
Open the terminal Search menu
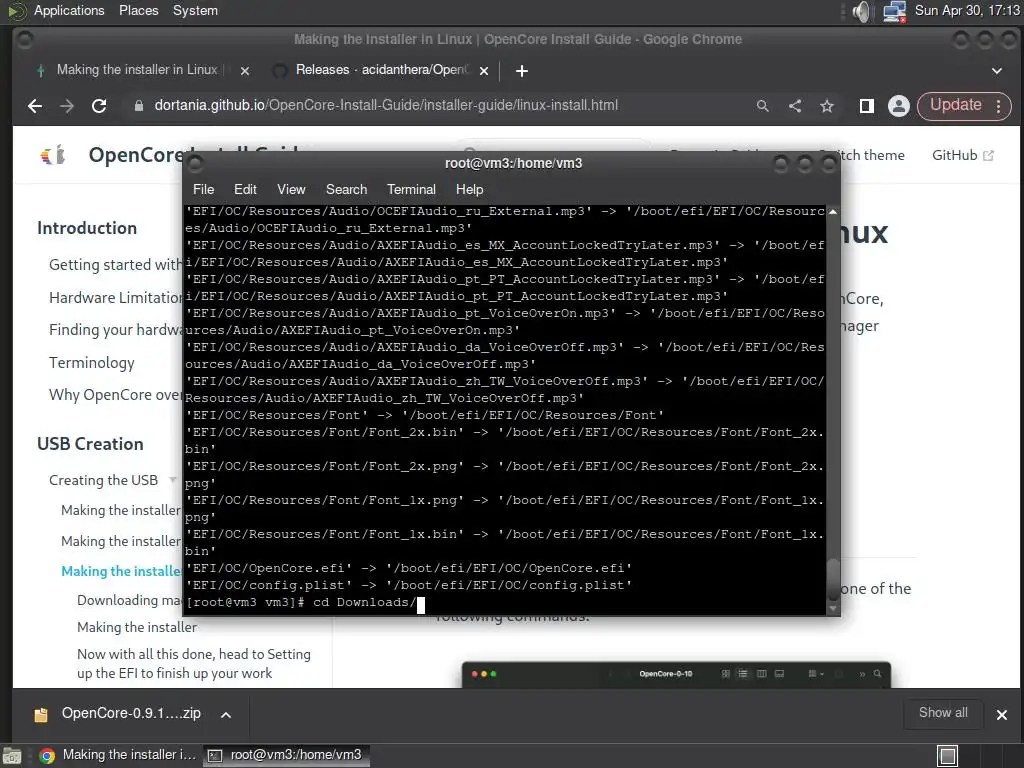pyautogui.click(x=346, y=189)
